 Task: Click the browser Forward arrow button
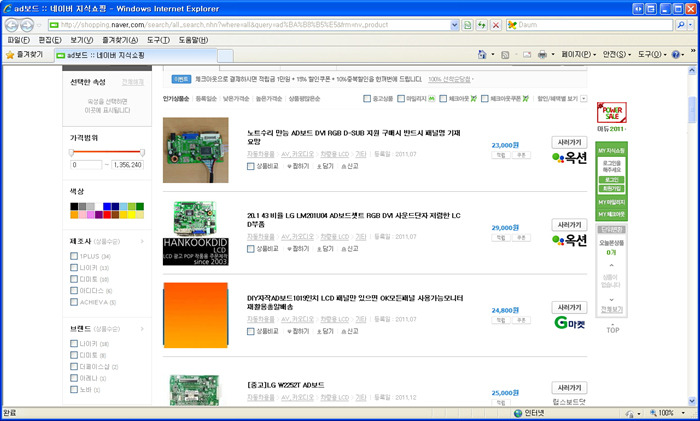click(27, 25)
